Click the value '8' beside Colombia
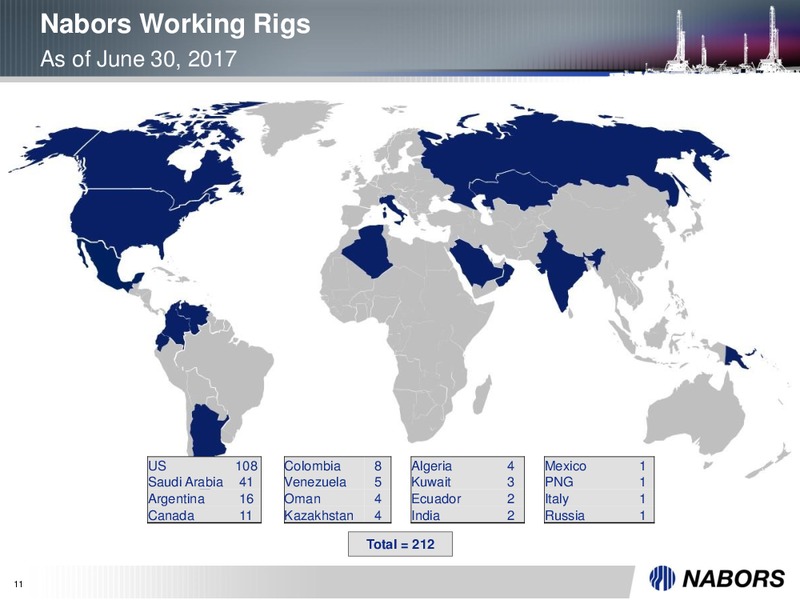Viewport: 800px width, 600px height. (x=378, y=466)
